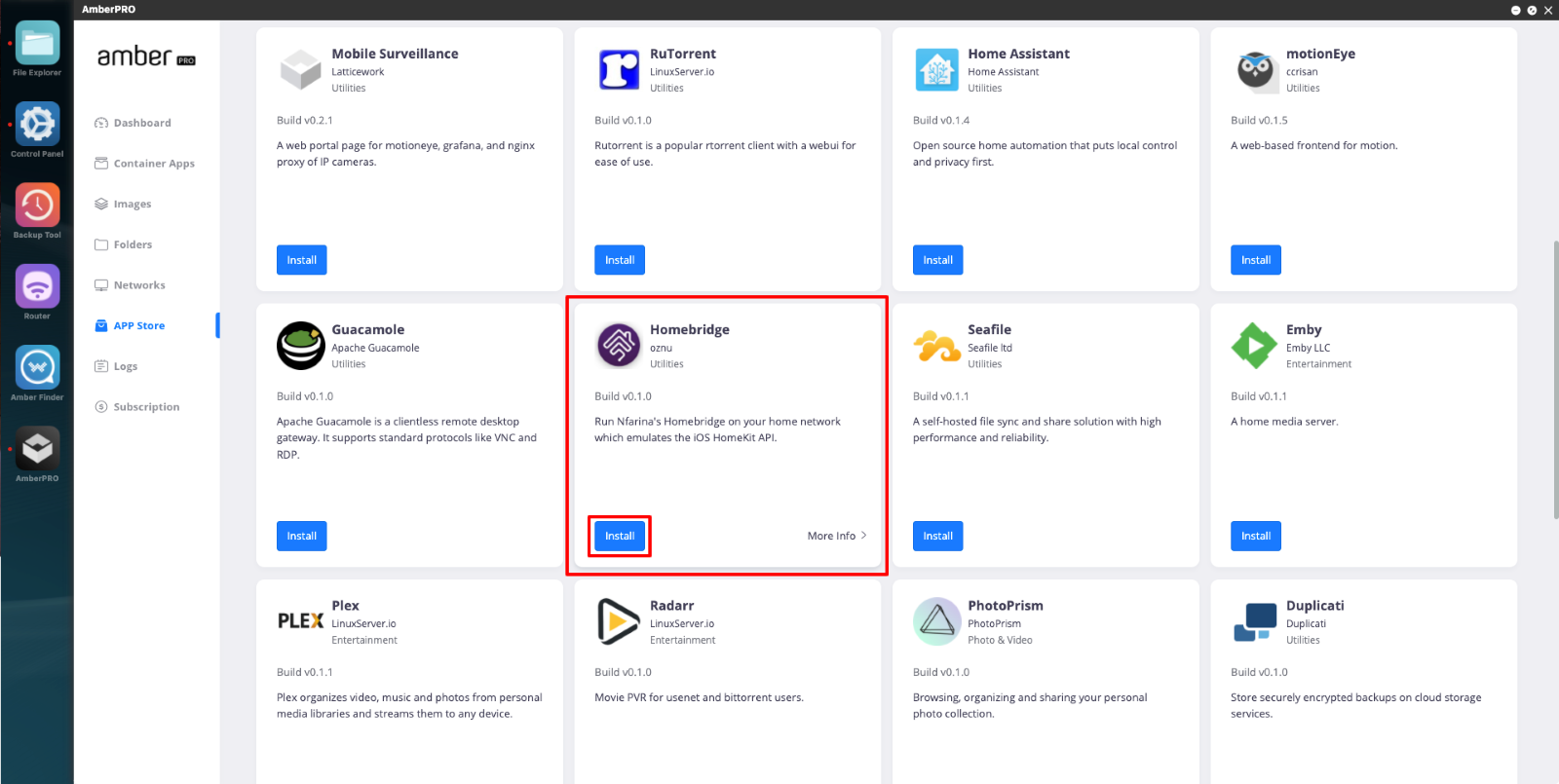This screenshot has width=1559, height=784.
Task: Click the motionEye owl icon
Action: click(x=1255, y=70)
